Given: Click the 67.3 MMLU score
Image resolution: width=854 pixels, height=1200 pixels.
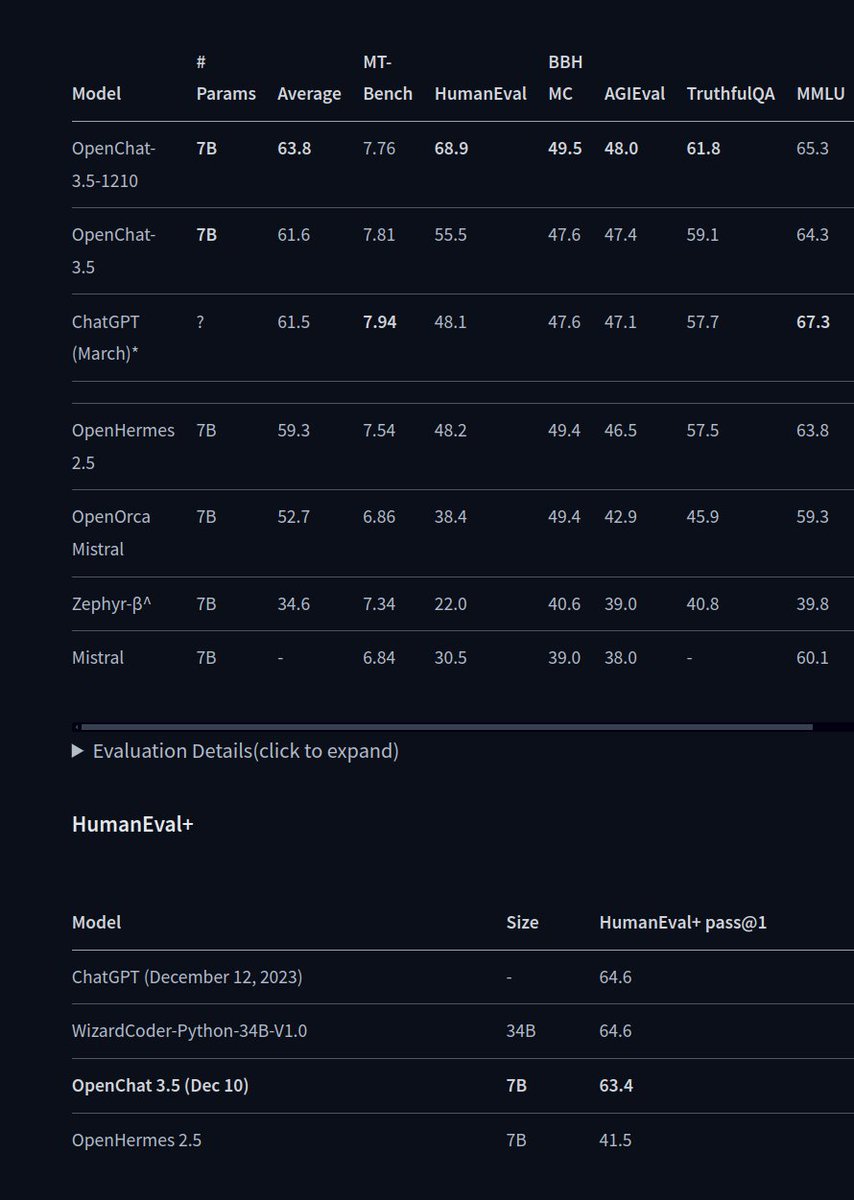Looking at the screenshot, I should [813, 322].
